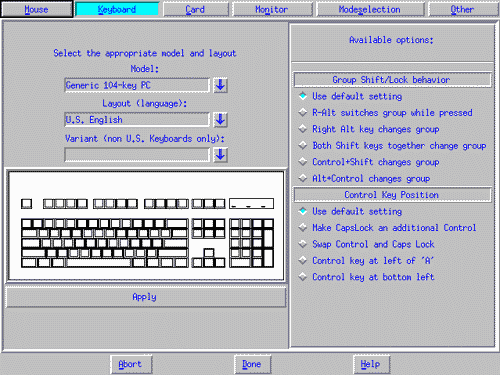Open the keyboard Model dropdown arrow
The width and height of the screenshot is (500, 375).
(220, 85)
